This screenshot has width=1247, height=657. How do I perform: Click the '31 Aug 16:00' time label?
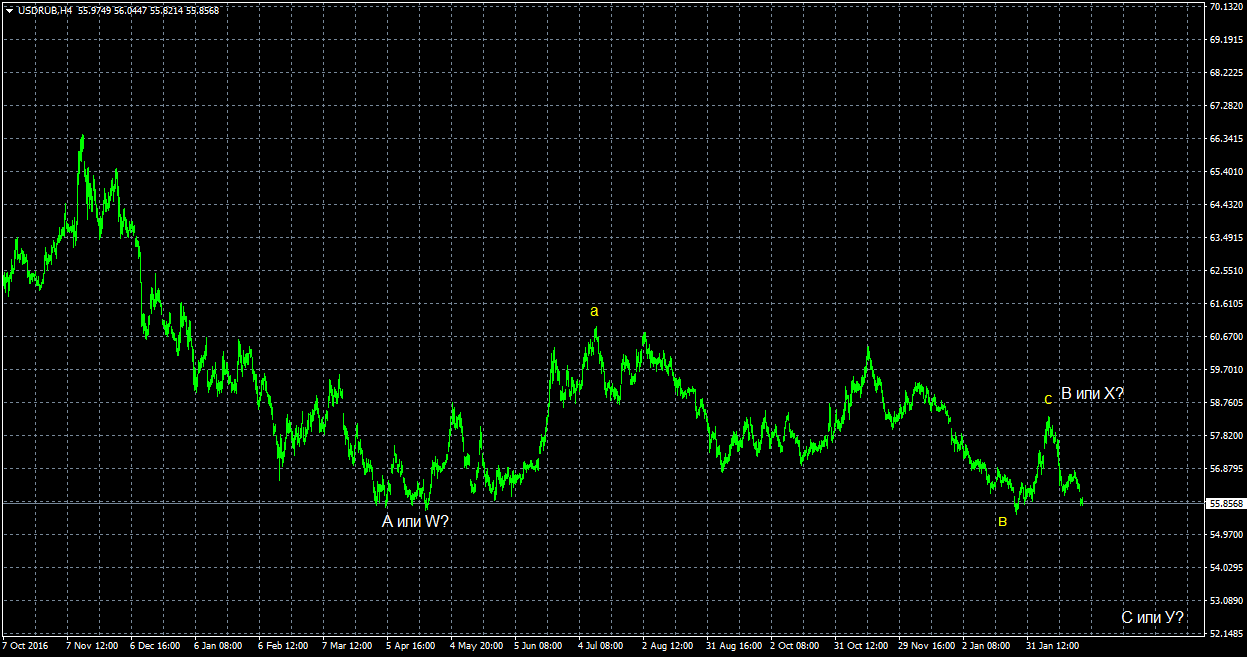pyautogui.click(x=735, y=646)
